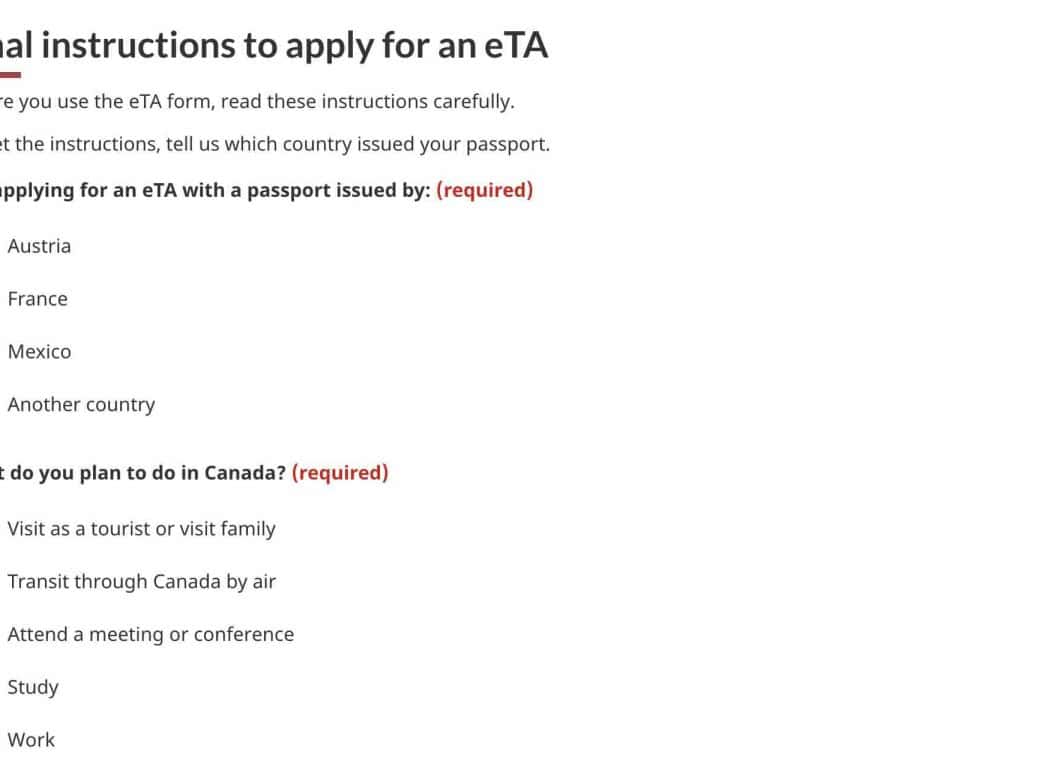Pick 'Attend a meeting or conference'
Screen dimensions: 1042x782
pyautogui.click(x=150, y=635)
